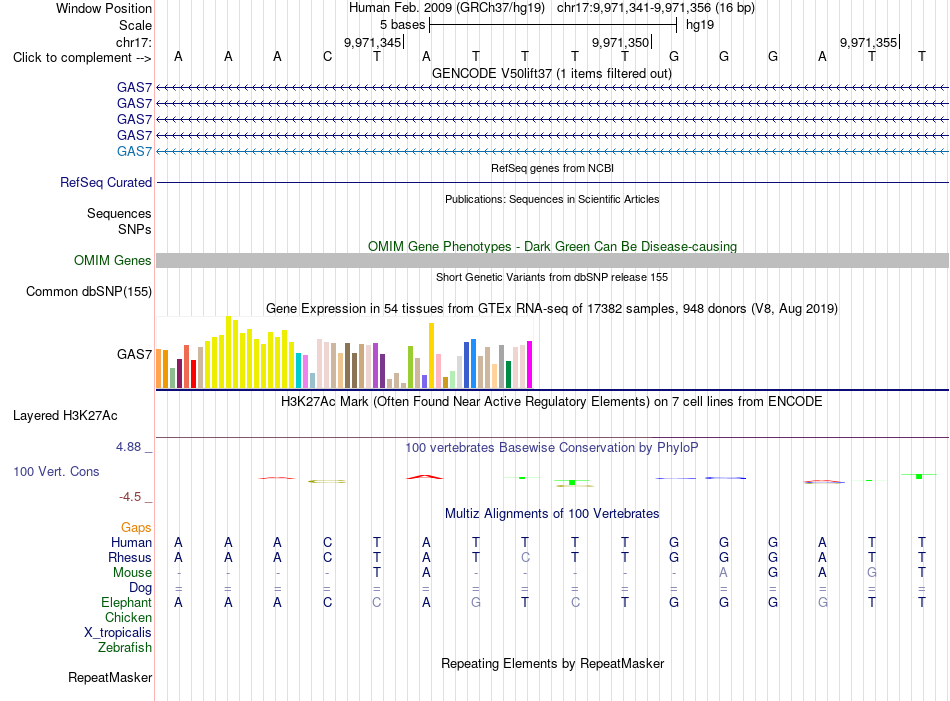Open the GTEx Gene Expression track title

pyautogui.click(x=552, y=308)
